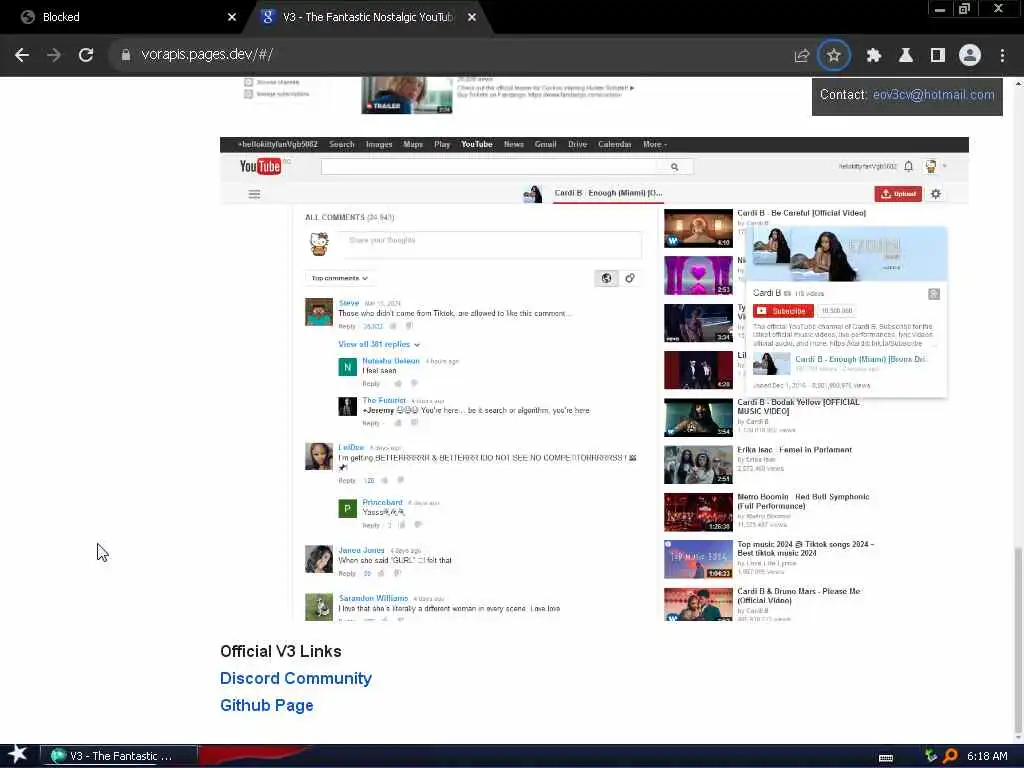This screenshot has height=768, width=1024.
Task: Click in the YouTube search field
Action: pos(489,167)
